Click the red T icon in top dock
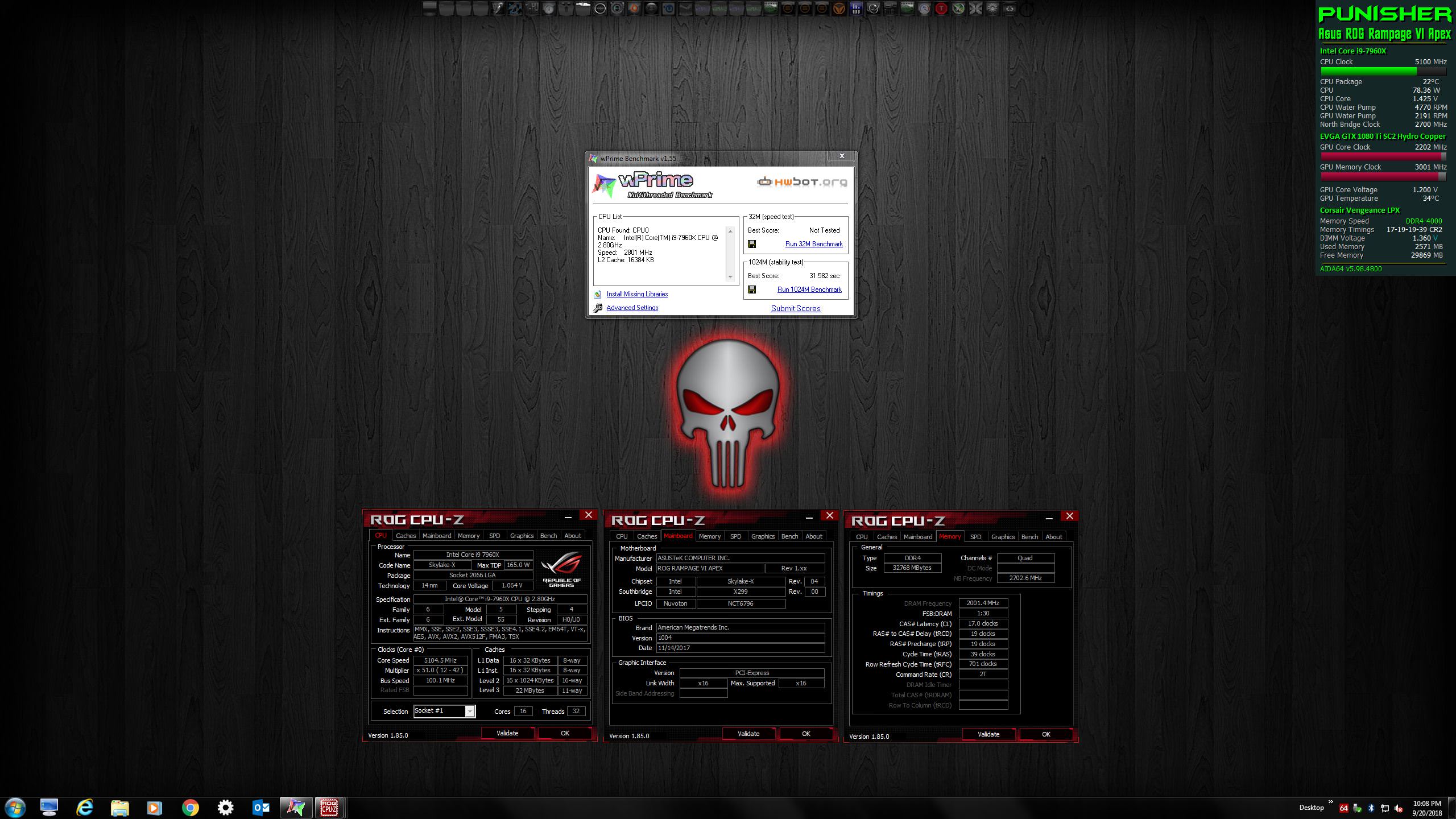Image resolution: width=1456 pixels, height=819 pixels. pos(941,9)
